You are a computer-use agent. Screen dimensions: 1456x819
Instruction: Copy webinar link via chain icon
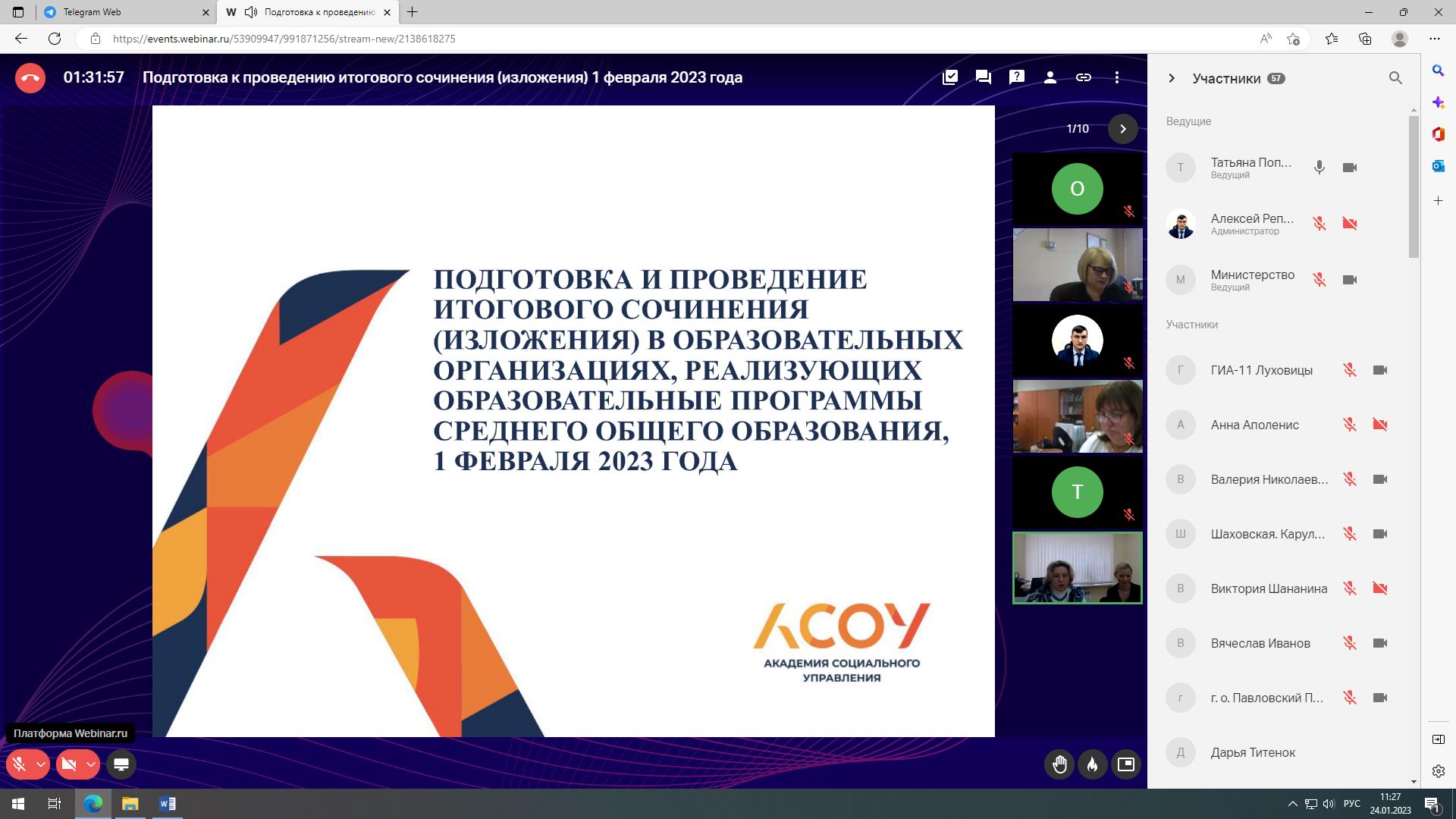1084,77
